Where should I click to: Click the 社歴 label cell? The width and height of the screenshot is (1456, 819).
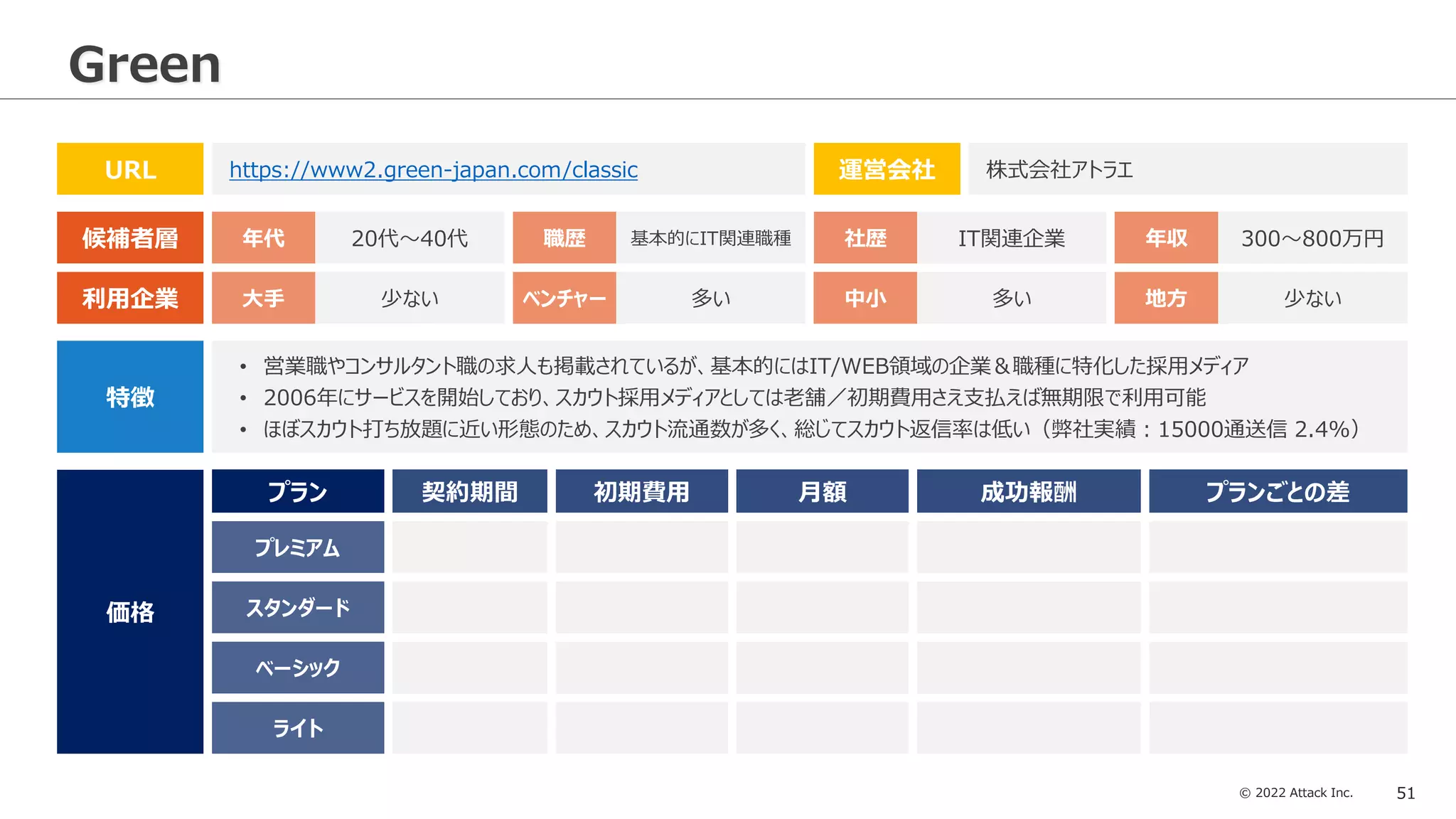tap(865, 237)
